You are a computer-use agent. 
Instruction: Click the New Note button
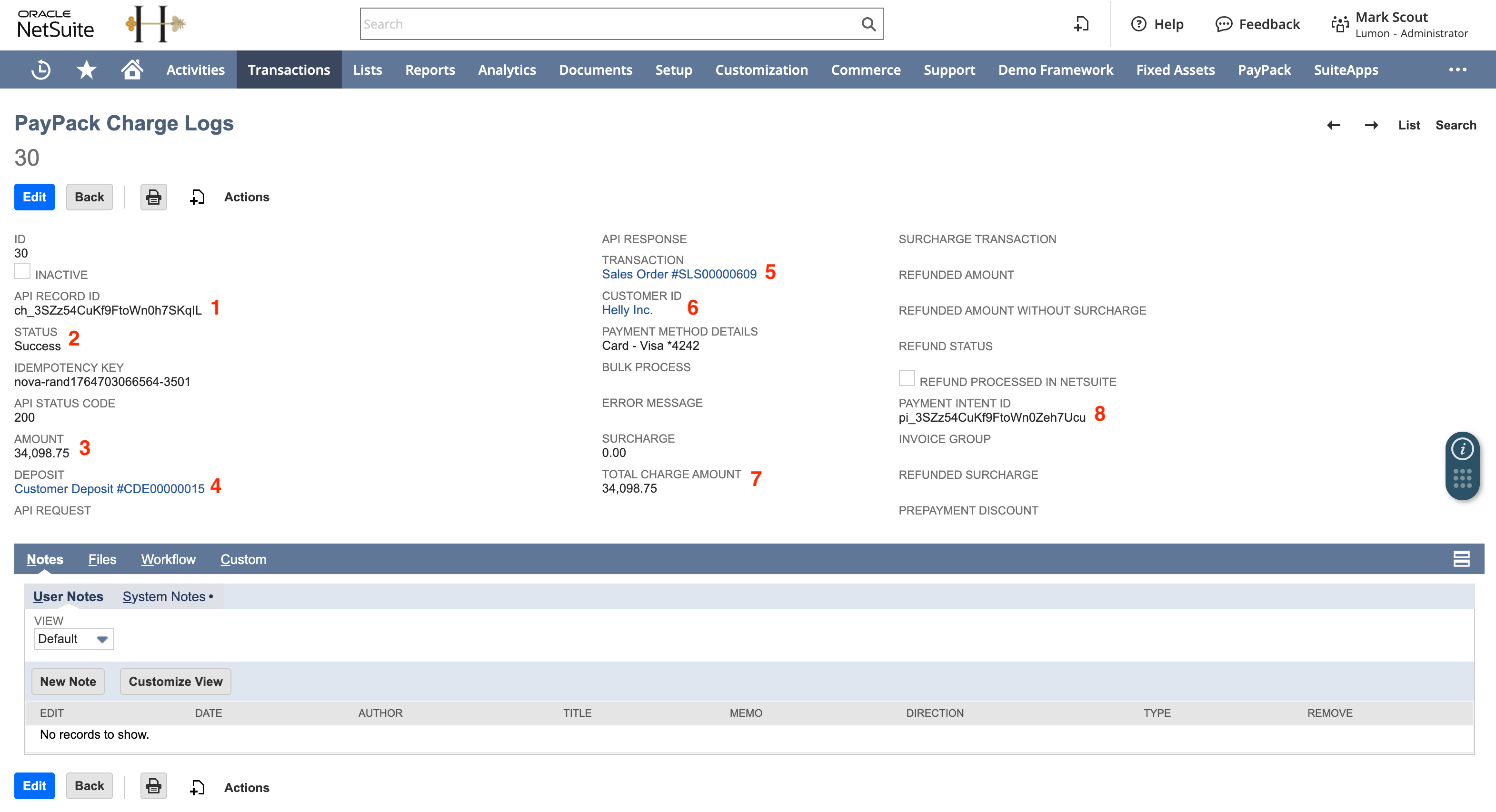coord(68,682)
